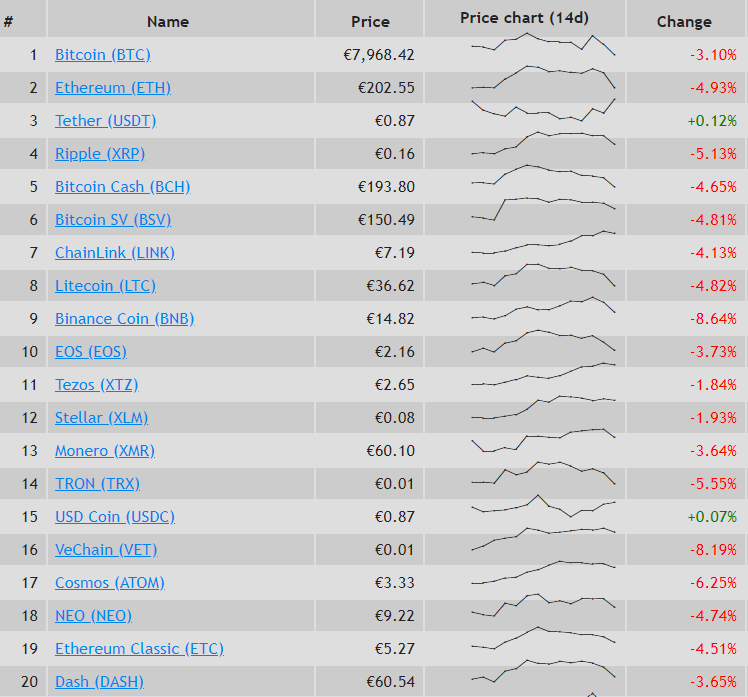
Task: Click the EOS price €2.16
Action: (x=395, y=352)
